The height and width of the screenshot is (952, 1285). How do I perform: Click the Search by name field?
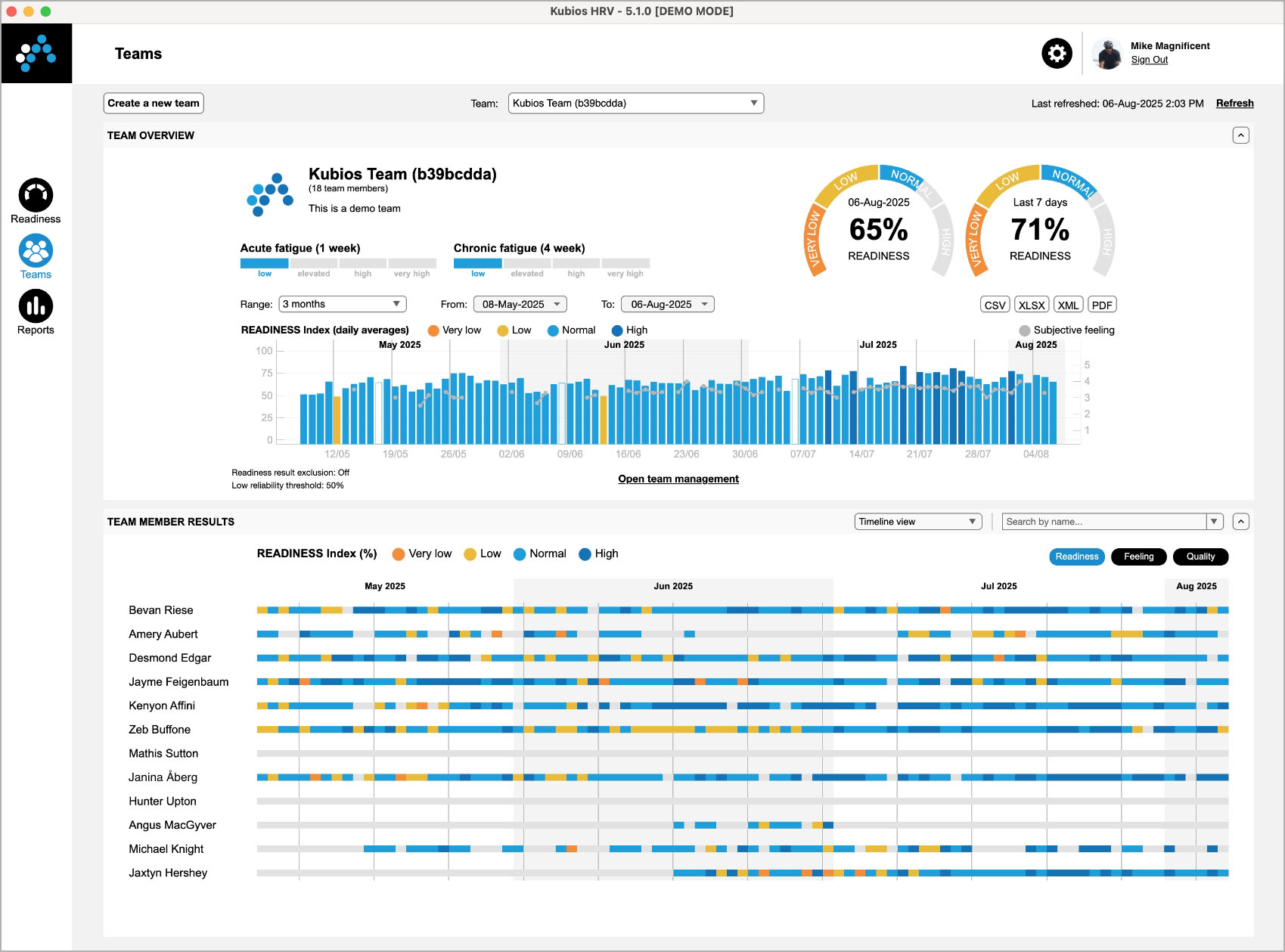point(1103,522)
